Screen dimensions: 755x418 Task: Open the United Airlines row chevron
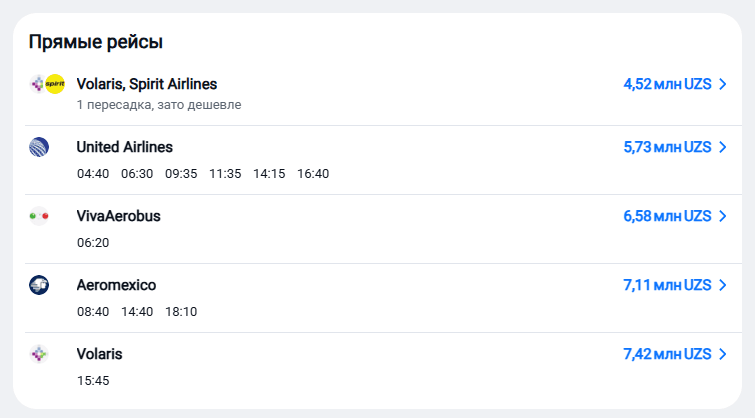[x=722, y=147]
